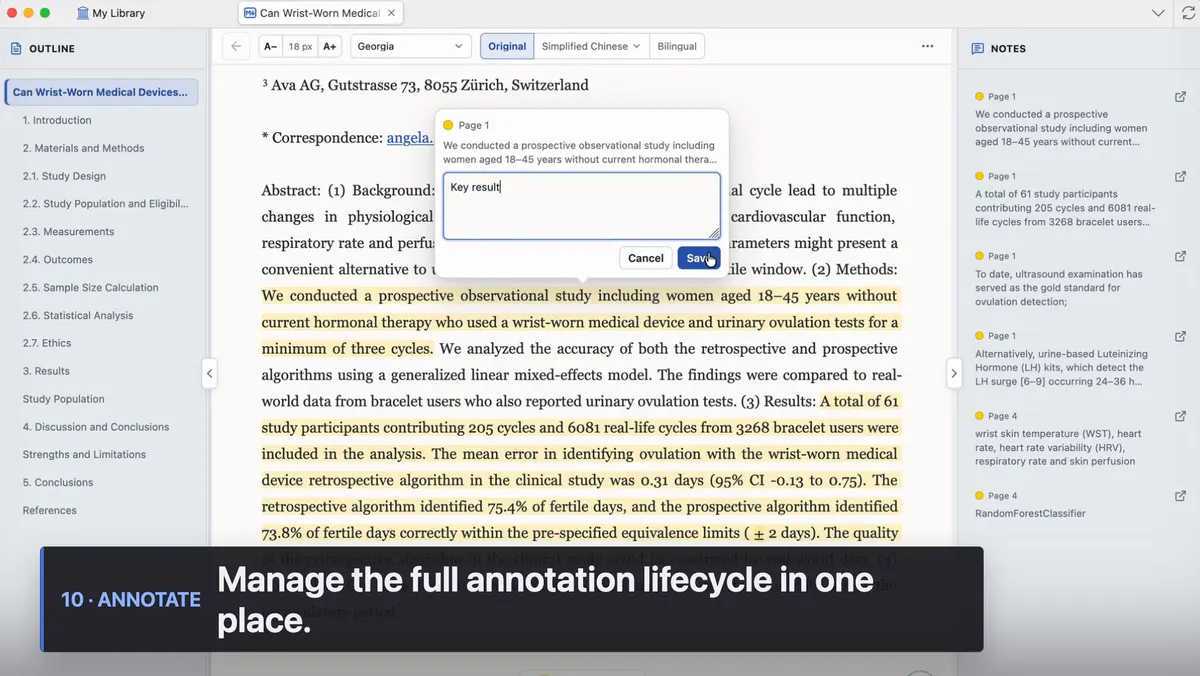Select 'Alternatively, urine-based Luteinizing Hormone' note
1200x676 pixels.
point(1062,368)
